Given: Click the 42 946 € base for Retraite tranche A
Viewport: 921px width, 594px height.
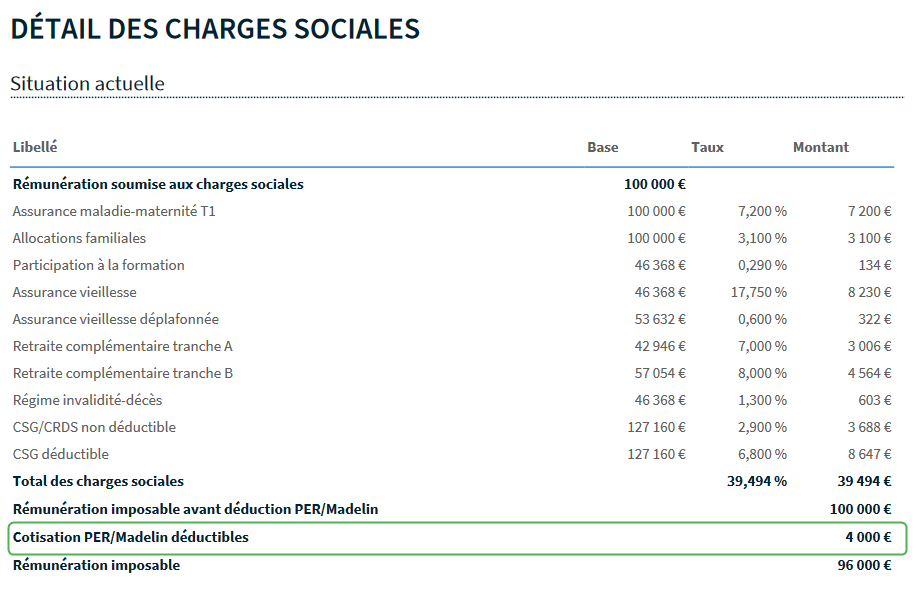Looking at the screenshot, I should click(660, 346).
